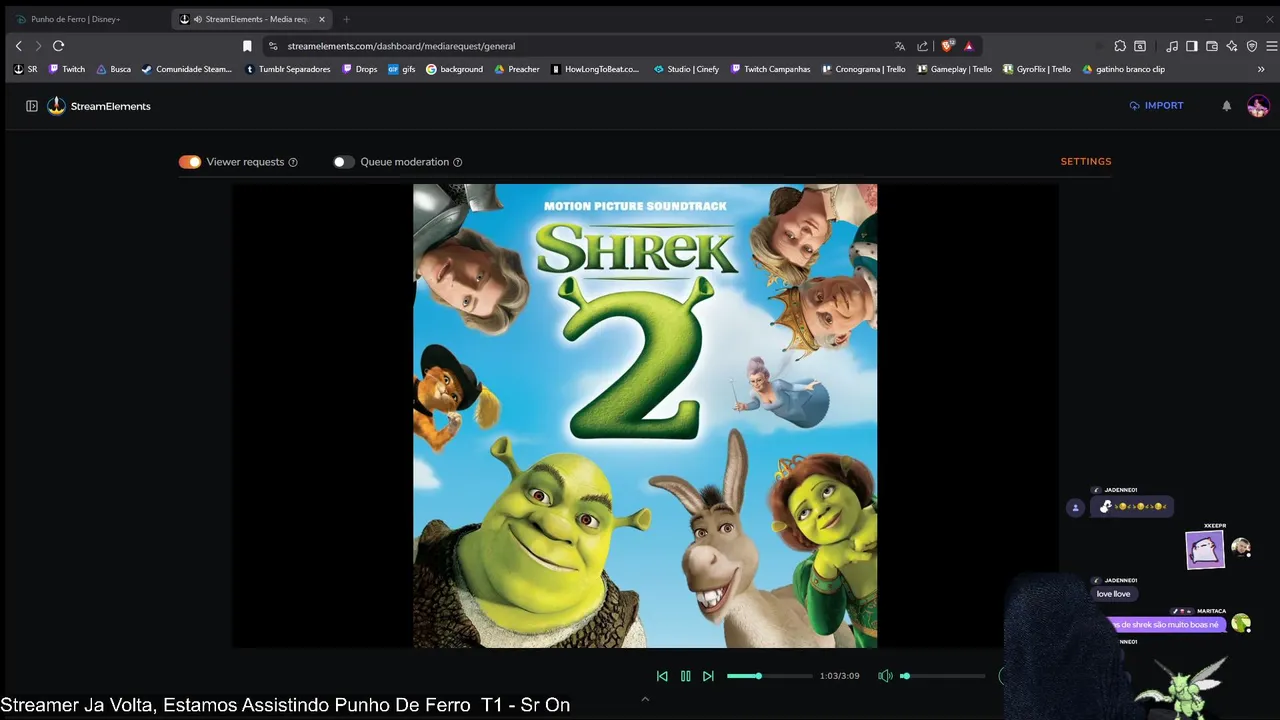The height and width of the screenshot is (720, 1280).
Task: Skip to the previous track
Action: 662,676
